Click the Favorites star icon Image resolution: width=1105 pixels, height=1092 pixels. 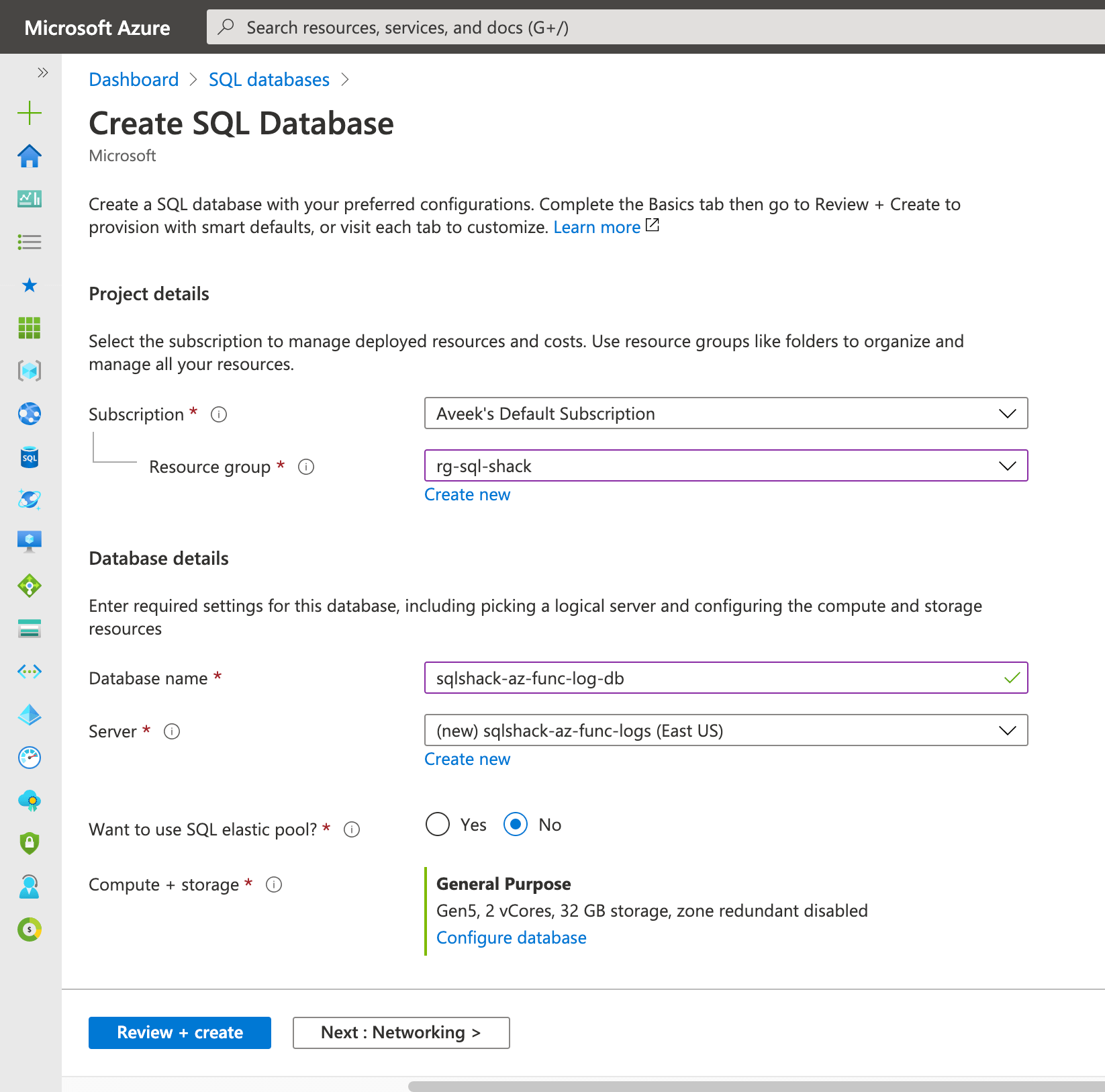pyautogui.click(x=29, y=285)
